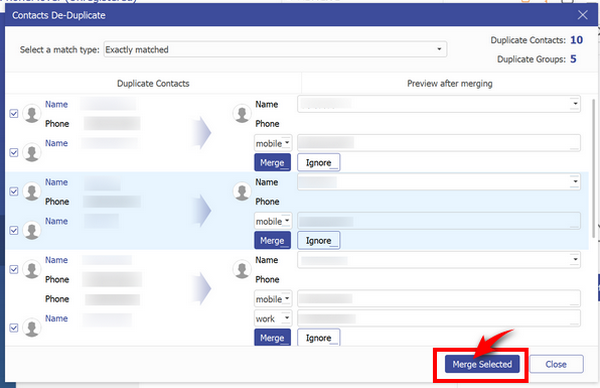Expand the Name dropdown in the first preview

click(x=575, y=104)
